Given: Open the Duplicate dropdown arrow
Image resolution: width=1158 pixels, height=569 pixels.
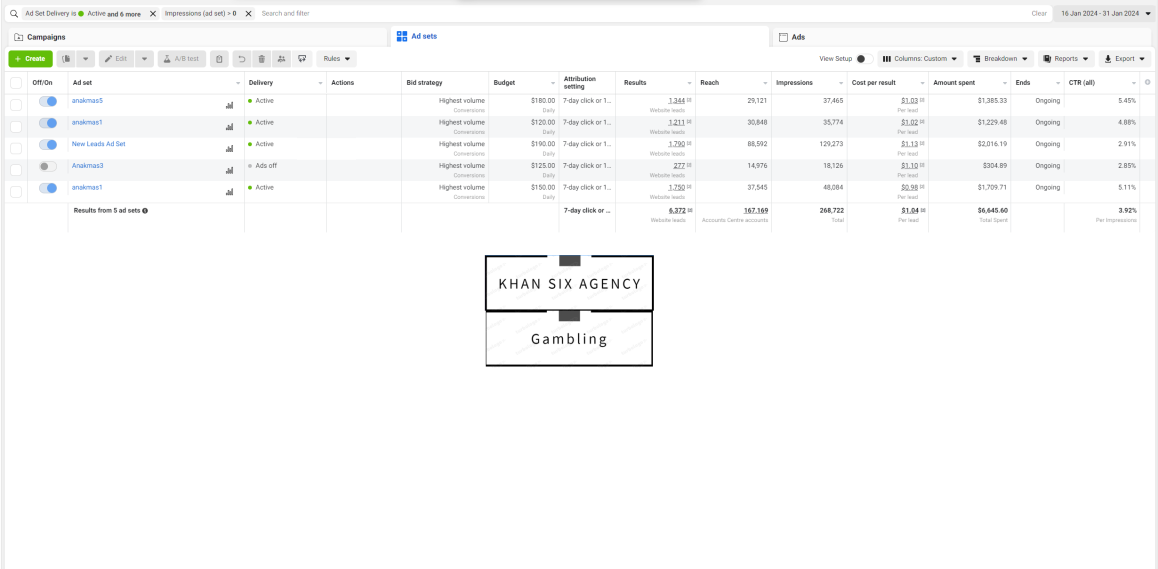Looking at the screenshot, I should [86, 58].
